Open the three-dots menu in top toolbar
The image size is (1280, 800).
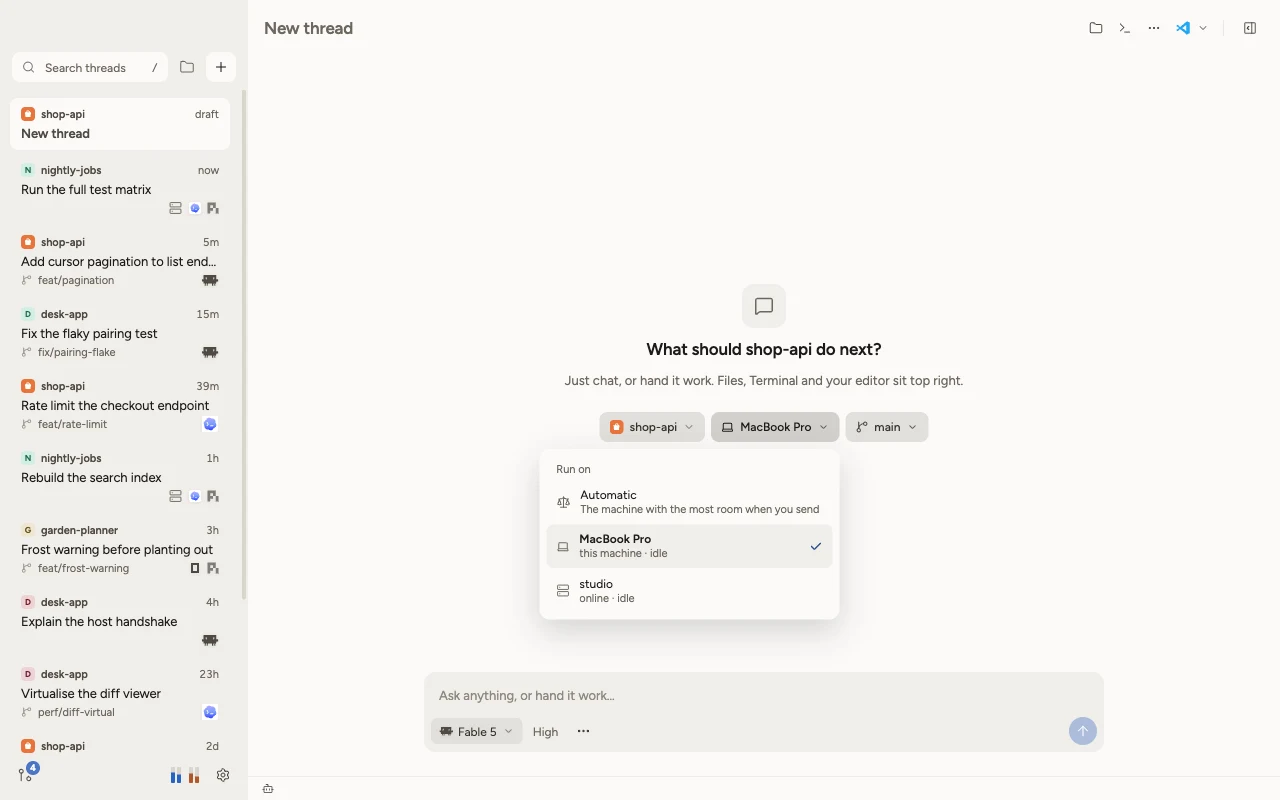coord(1154,28)
